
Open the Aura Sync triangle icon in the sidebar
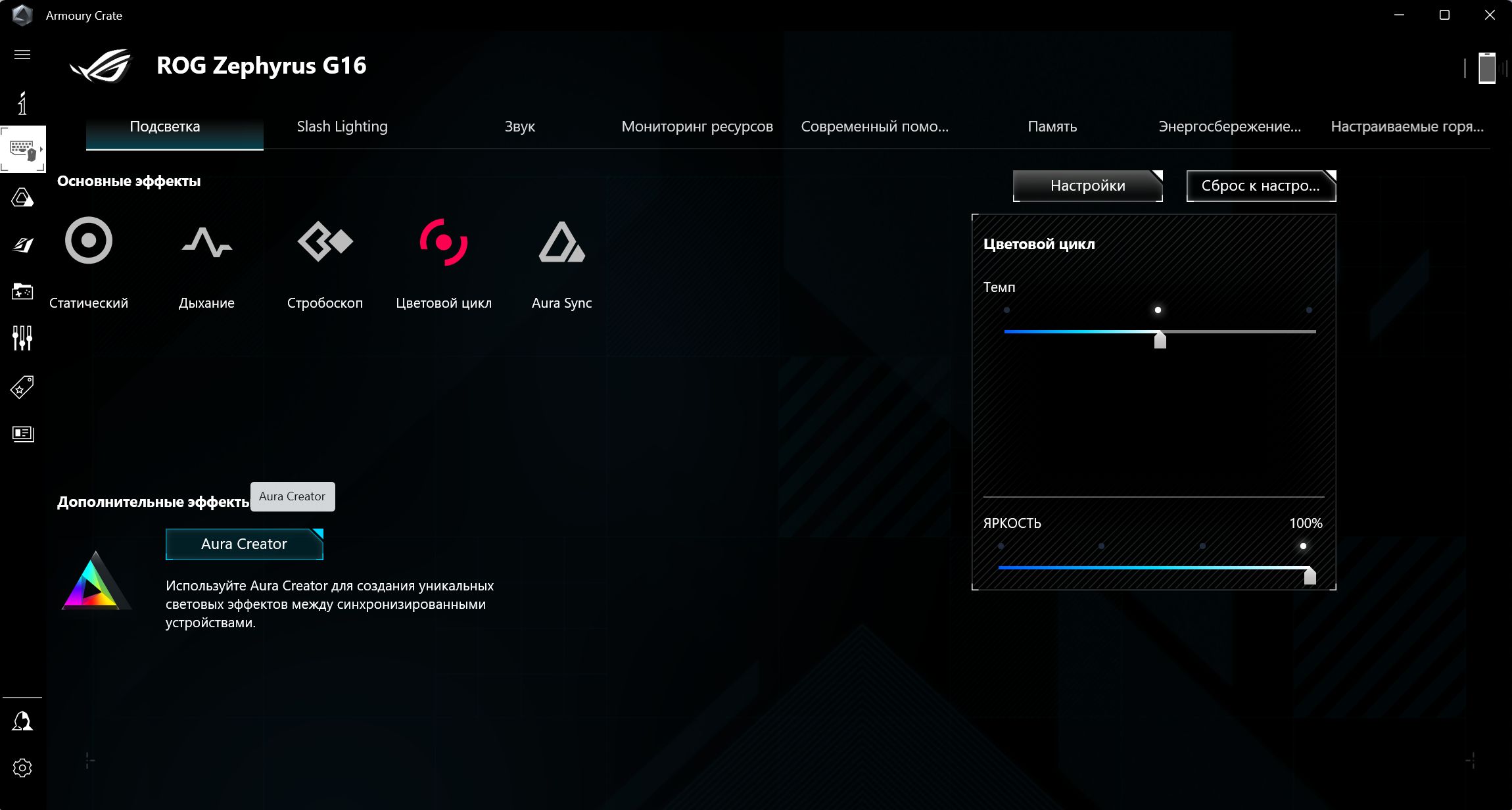click(22, 197)
